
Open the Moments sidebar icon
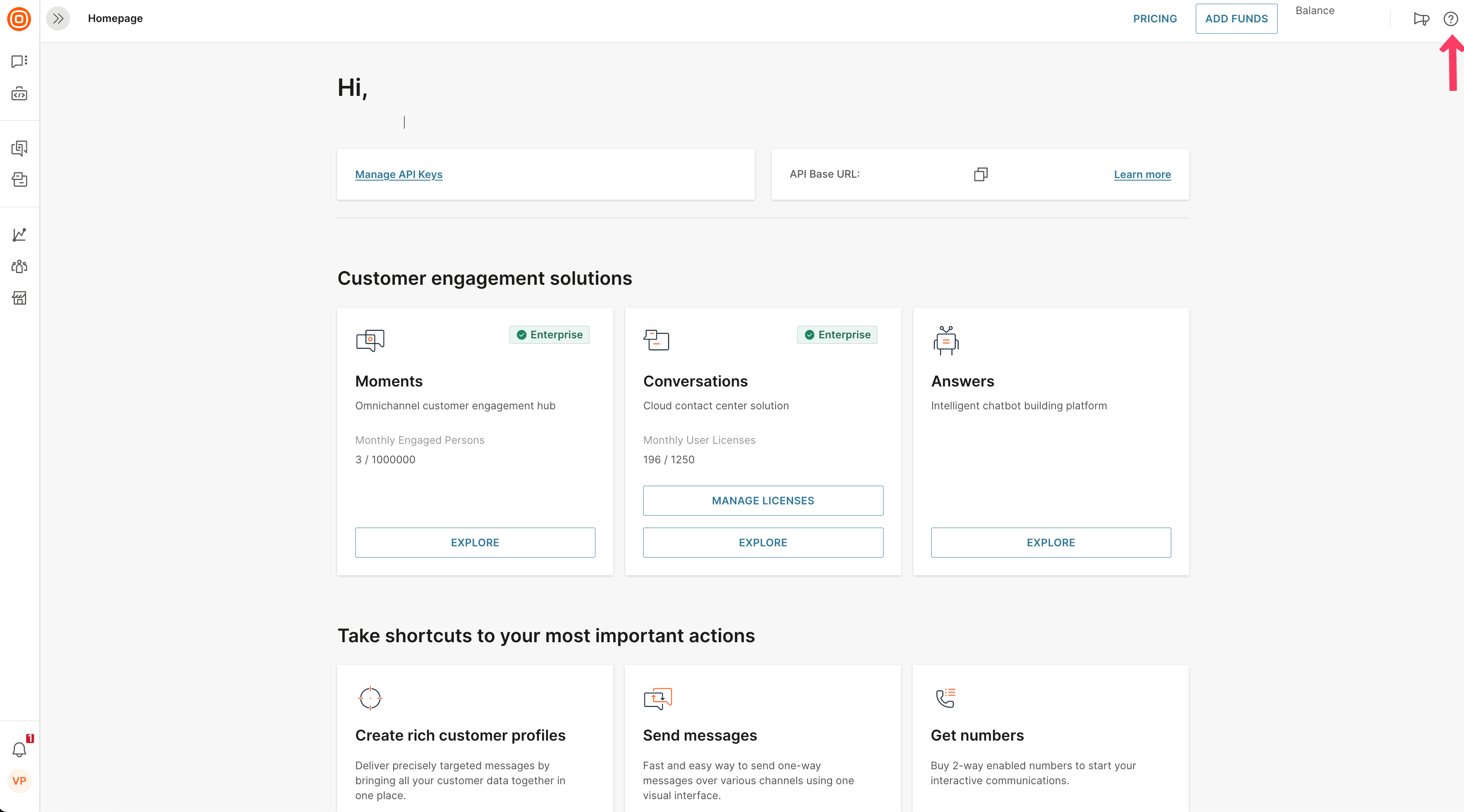point(20,148)
